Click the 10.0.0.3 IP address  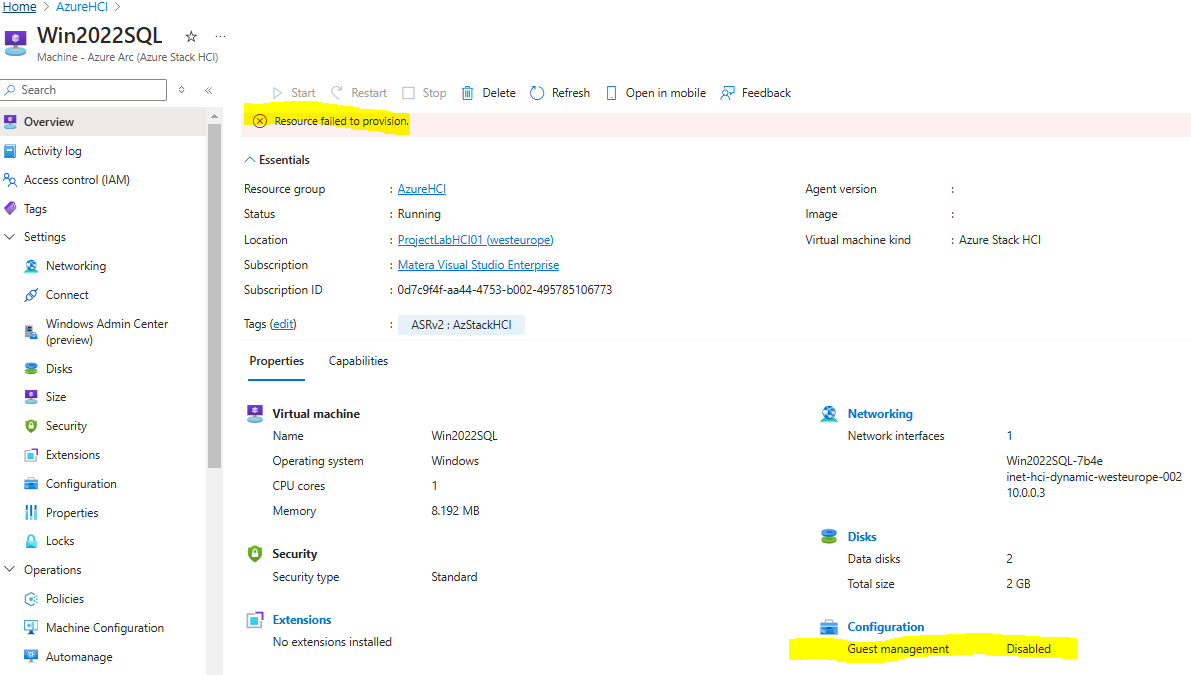tap(1025, 493)
